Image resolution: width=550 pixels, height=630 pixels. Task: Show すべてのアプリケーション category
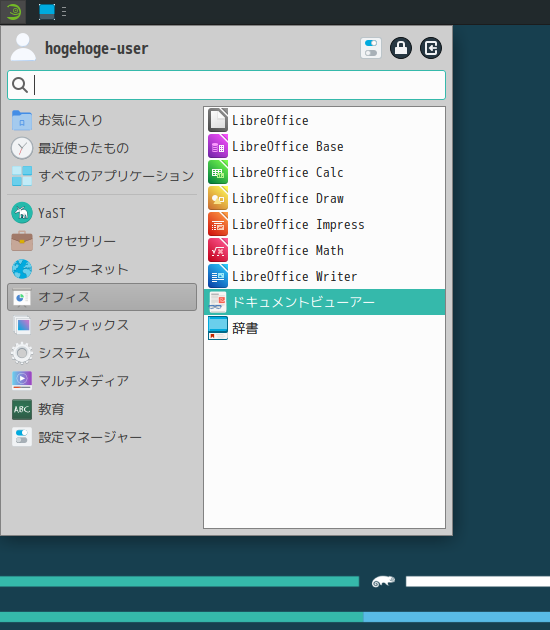point(102,176)
